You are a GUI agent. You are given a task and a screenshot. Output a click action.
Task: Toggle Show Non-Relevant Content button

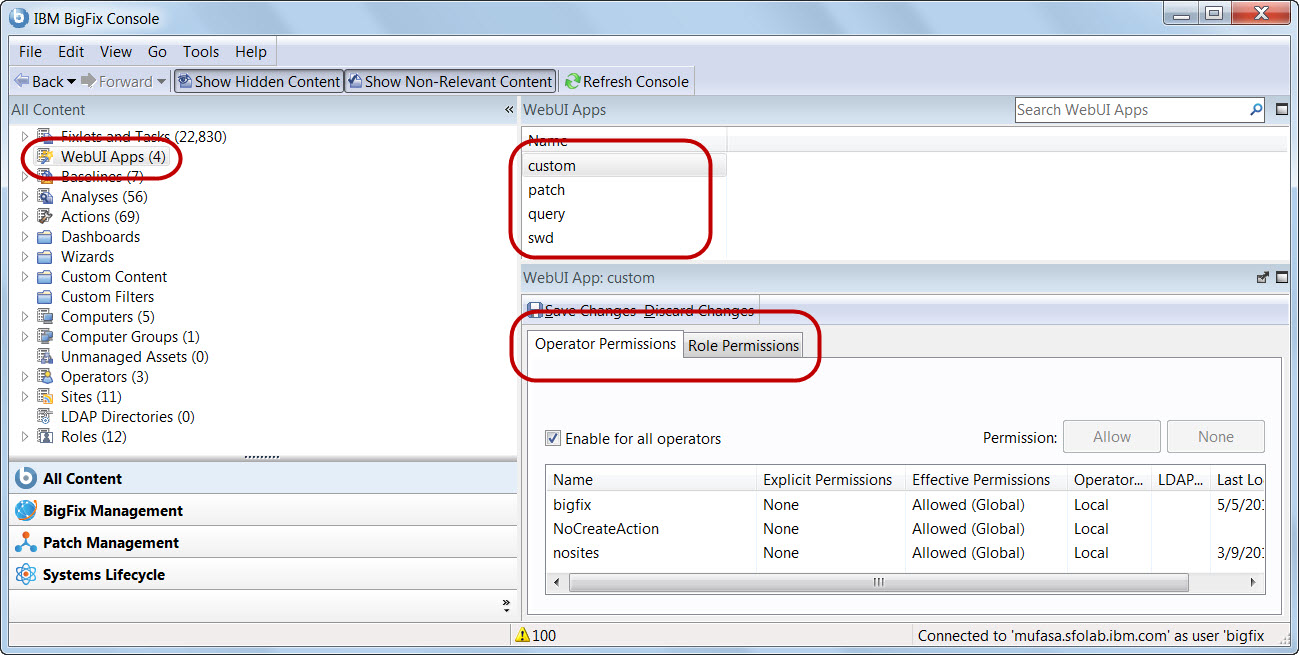click(449, 81)
